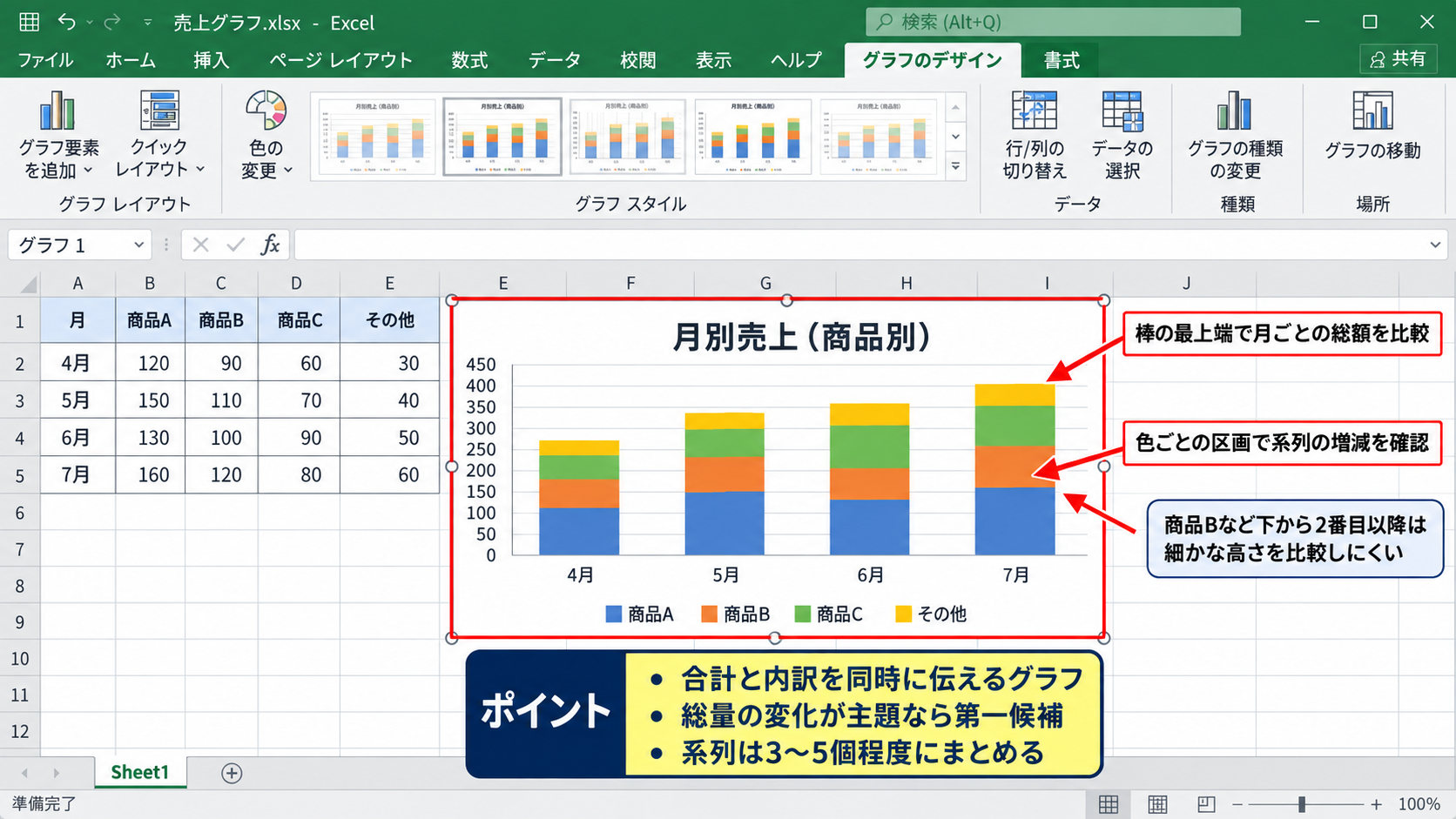Expand the Name Box dropdown

tap(138, 245)
